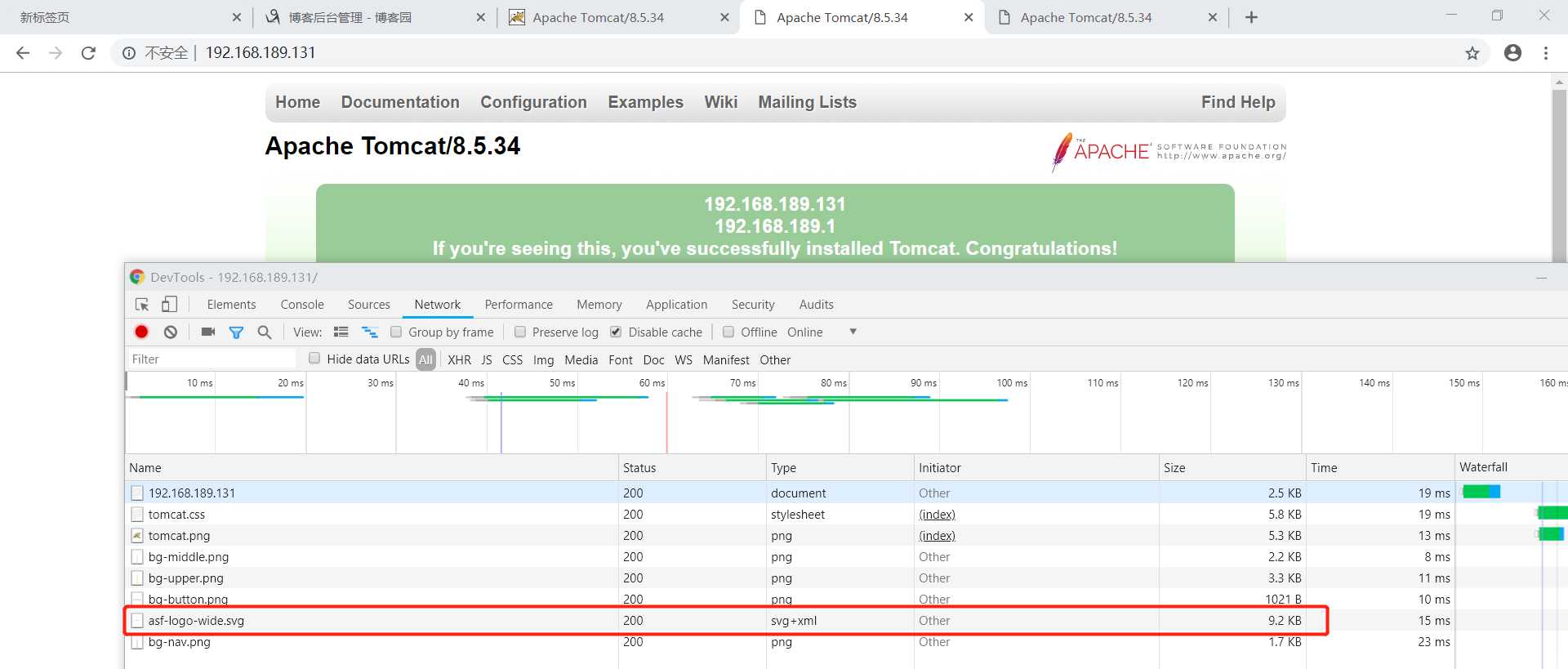The image size is (1568, 669).
Task: Click the Apache Software Foundation logo
Action: click(x=1169, y=151)
